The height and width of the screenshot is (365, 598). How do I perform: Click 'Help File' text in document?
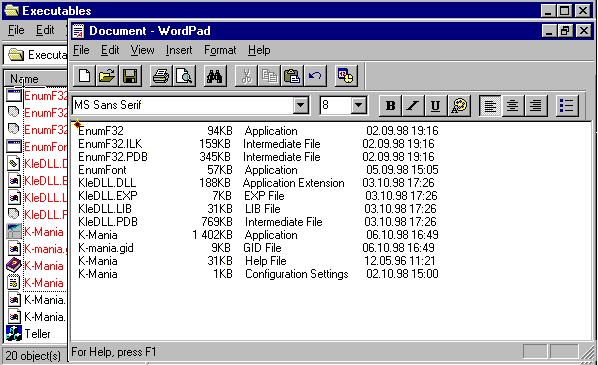coord(265,261)
